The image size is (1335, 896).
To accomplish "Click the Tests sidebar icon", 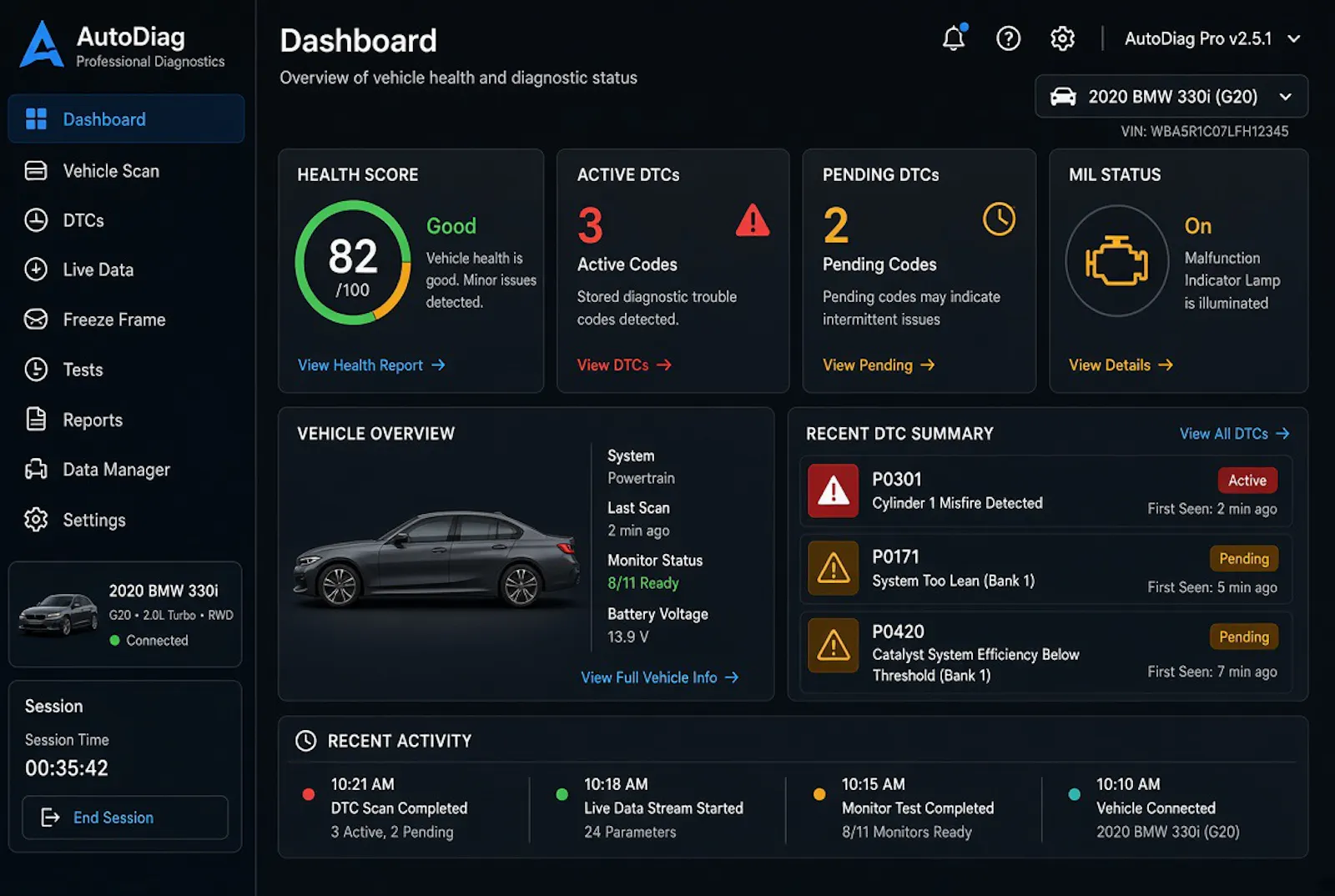I will pos(36,369).
